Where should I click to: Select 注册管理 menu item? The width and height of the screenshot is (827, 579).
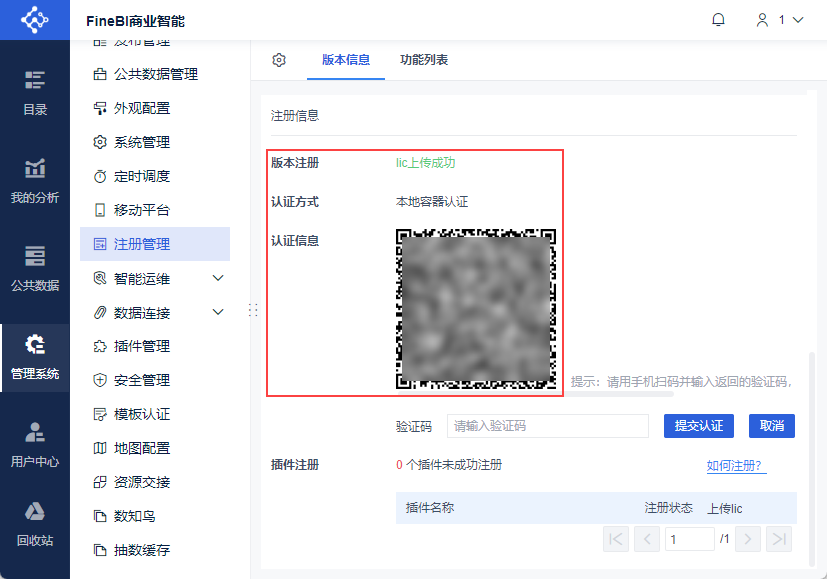[x=155, y=244]
